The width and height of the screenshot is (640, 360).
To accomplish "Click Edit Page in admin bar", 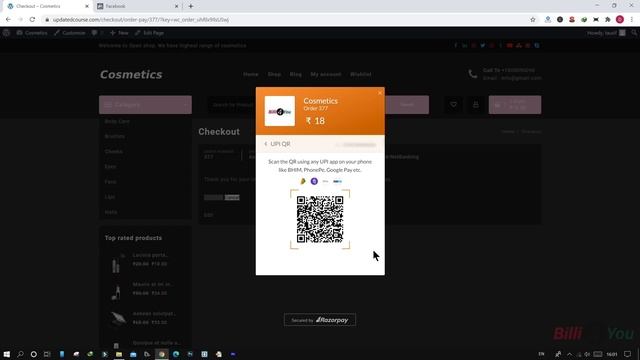I will [149, 33].
